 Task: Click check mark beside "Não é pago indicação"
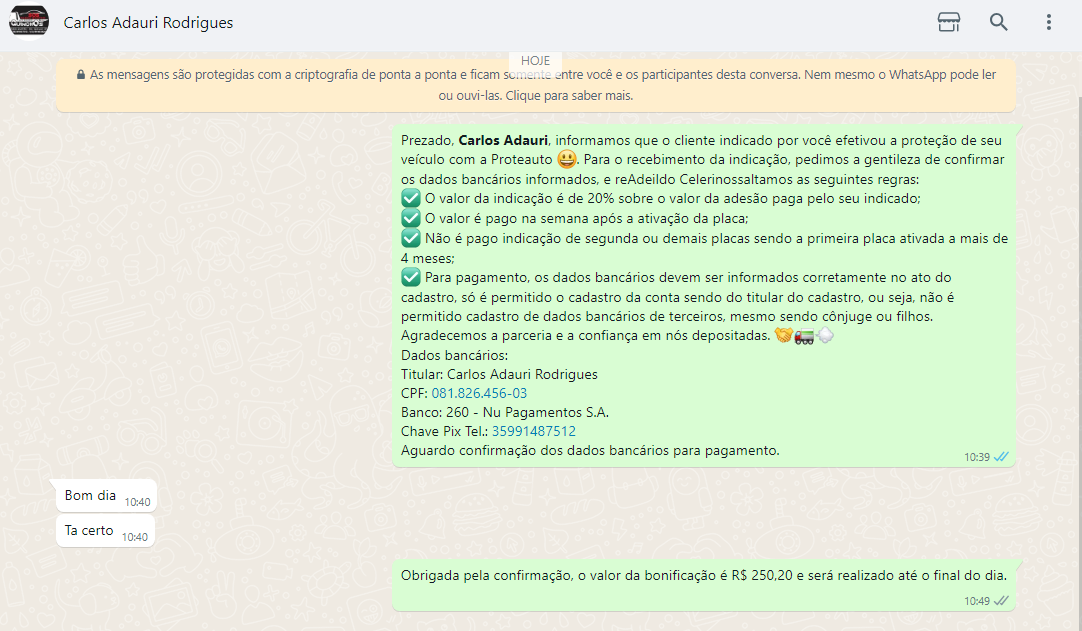[410, 238]
